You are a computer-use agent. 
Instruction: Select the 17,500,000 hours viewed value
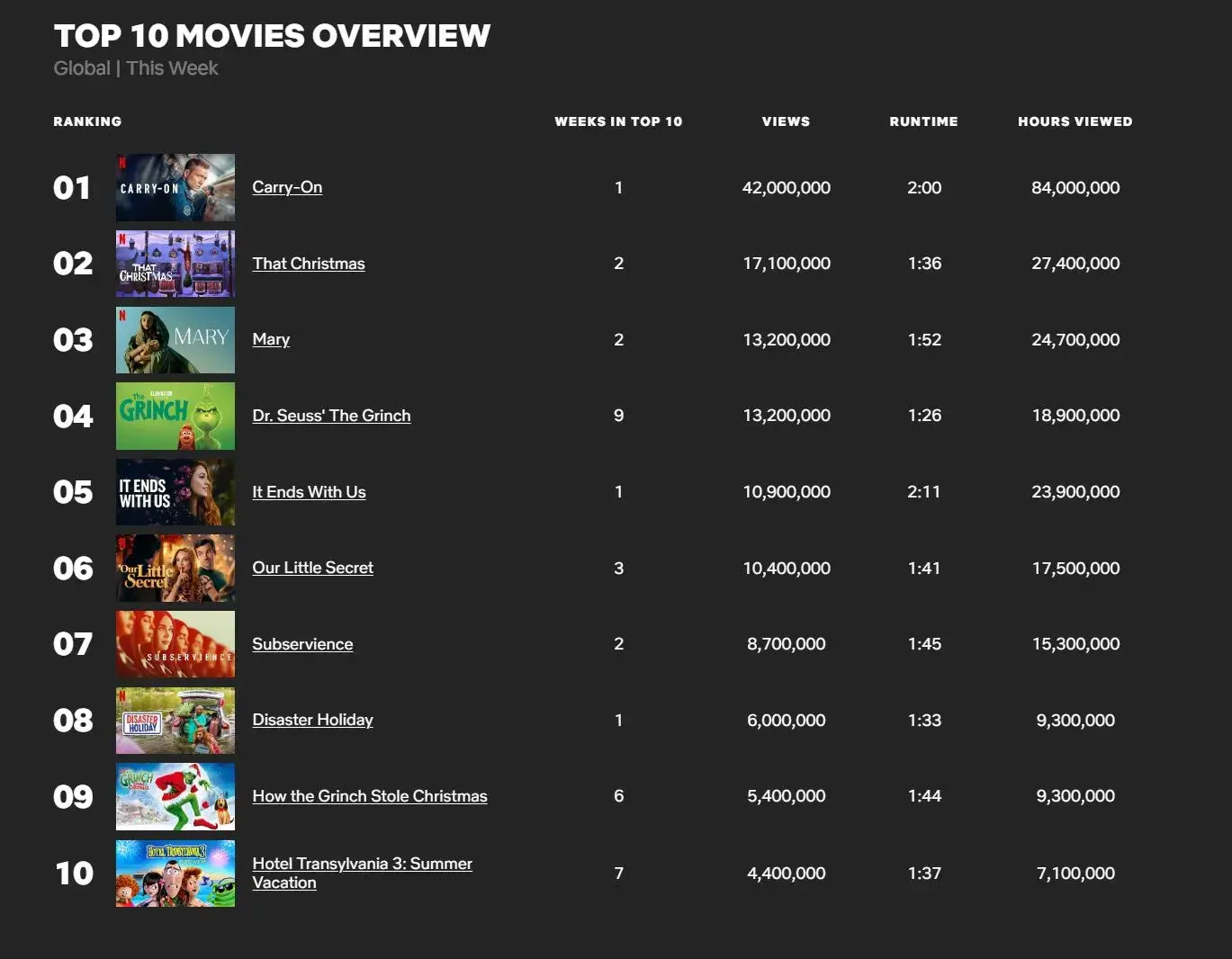click(x=1075, y=569)
